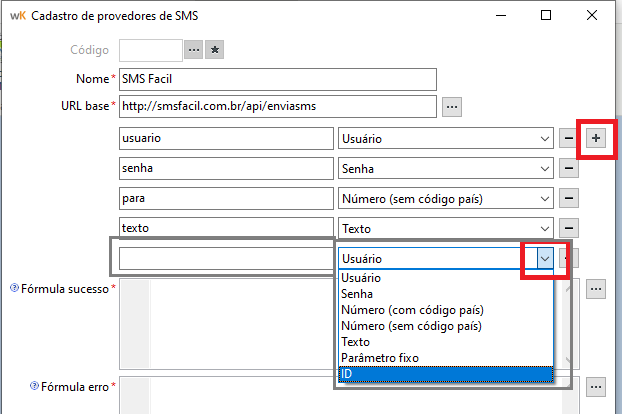Remove the para parameter row

pyautogui.click(x=568, y=198)
